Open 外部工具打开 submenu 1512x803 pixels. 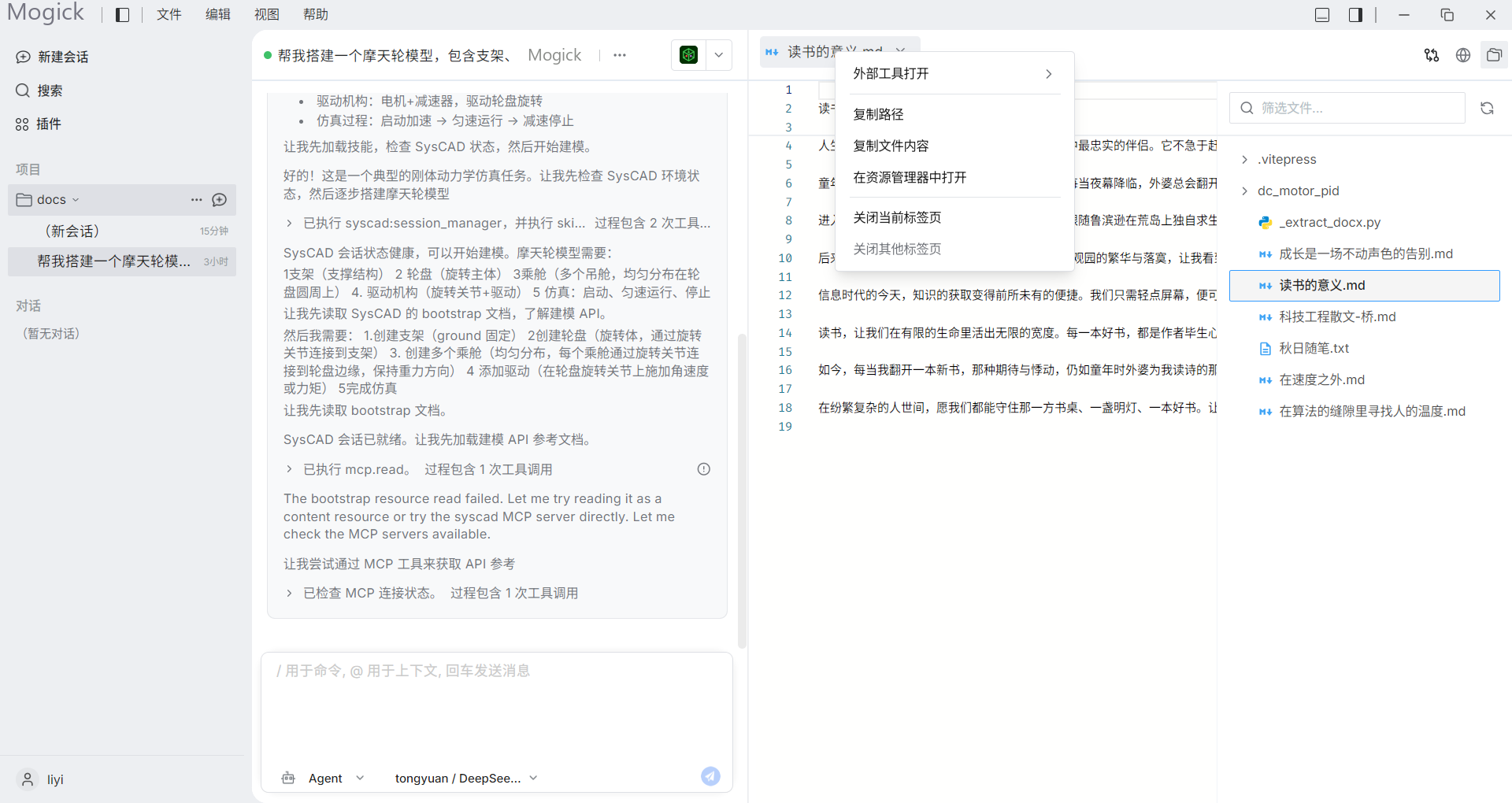(x=954, y=73)
